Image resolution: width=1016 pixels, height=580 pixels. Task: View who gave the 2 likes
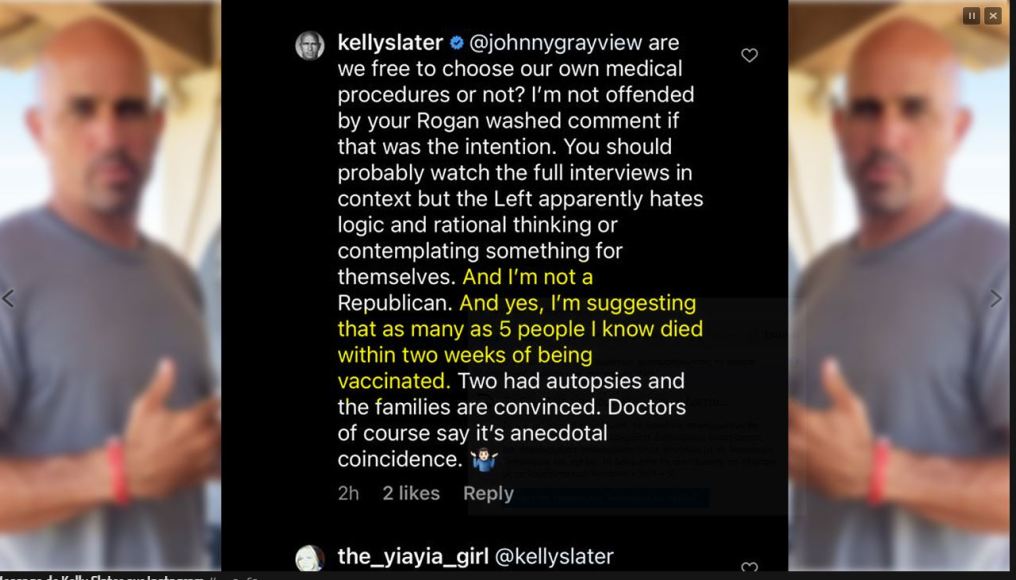(x=411, y=493)
